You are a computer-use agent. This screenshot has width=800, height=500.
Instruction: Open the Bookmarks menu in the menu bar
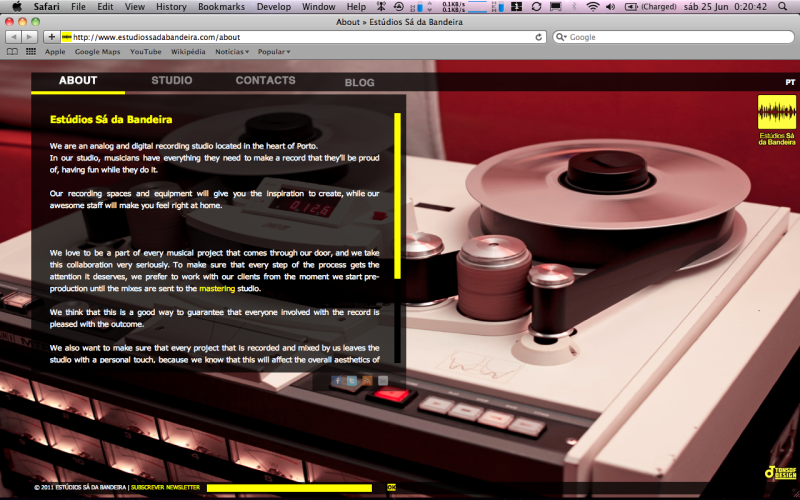[220, 7]
